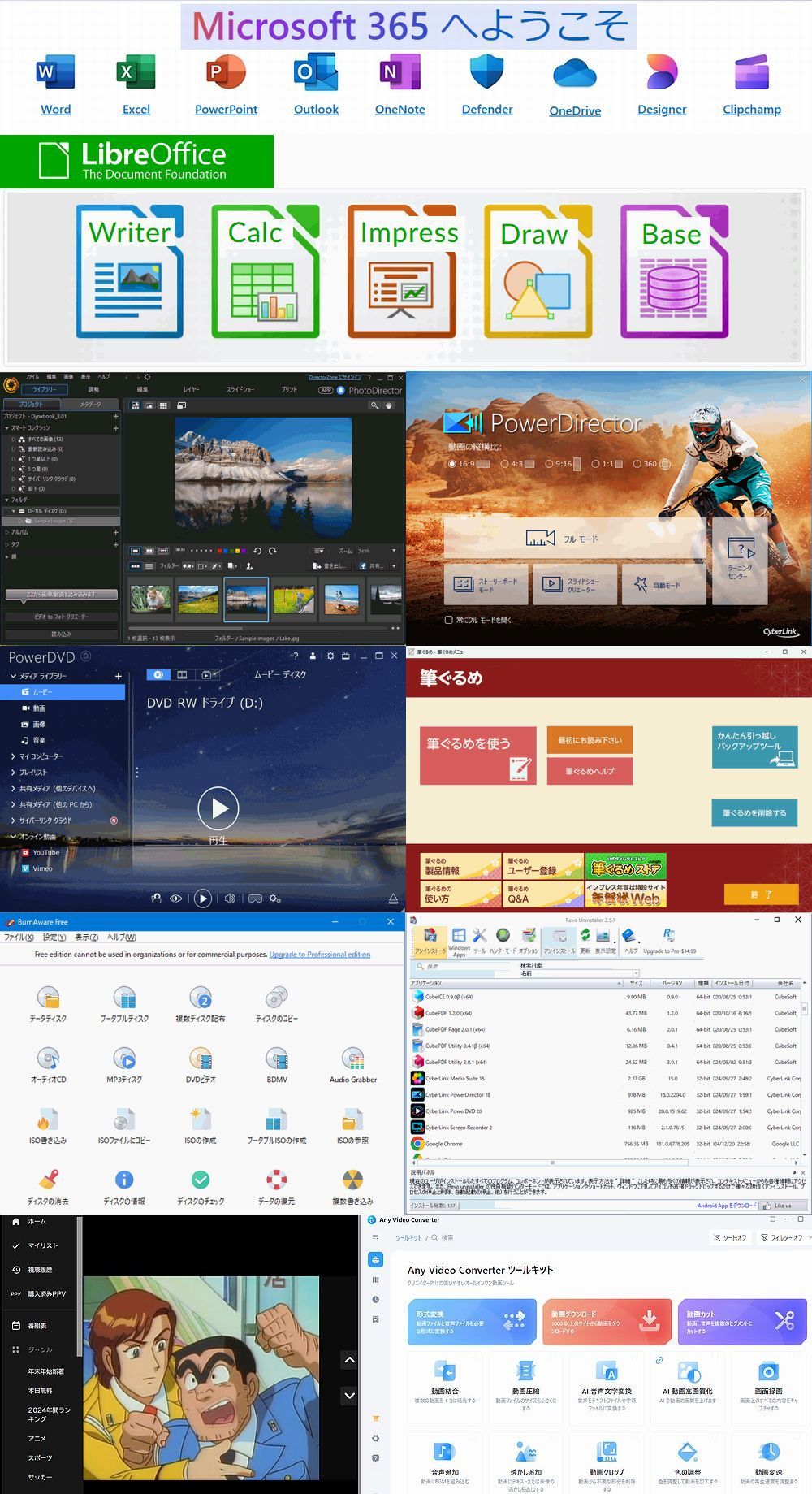Launch LibreOffice Calc icon
812x1494 pixels.
click(266, 271)
